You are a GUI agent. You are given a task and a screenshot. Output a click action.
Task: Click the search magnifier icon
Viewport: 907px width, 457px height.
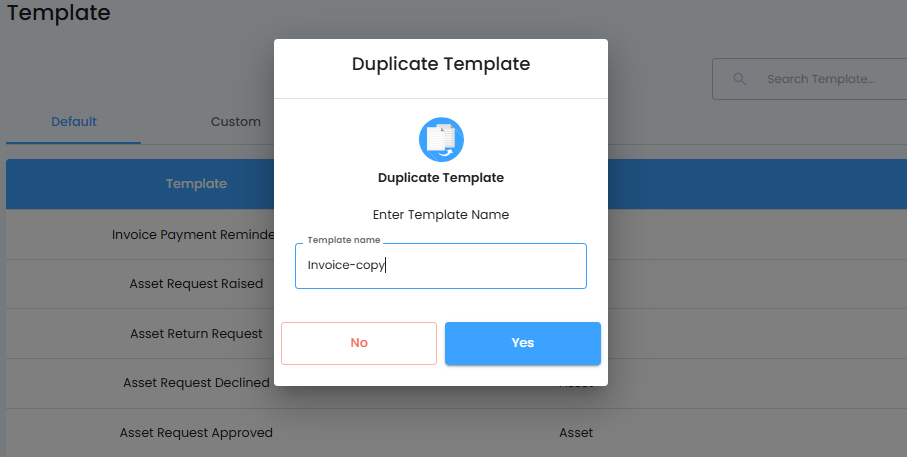pos(740,79)
